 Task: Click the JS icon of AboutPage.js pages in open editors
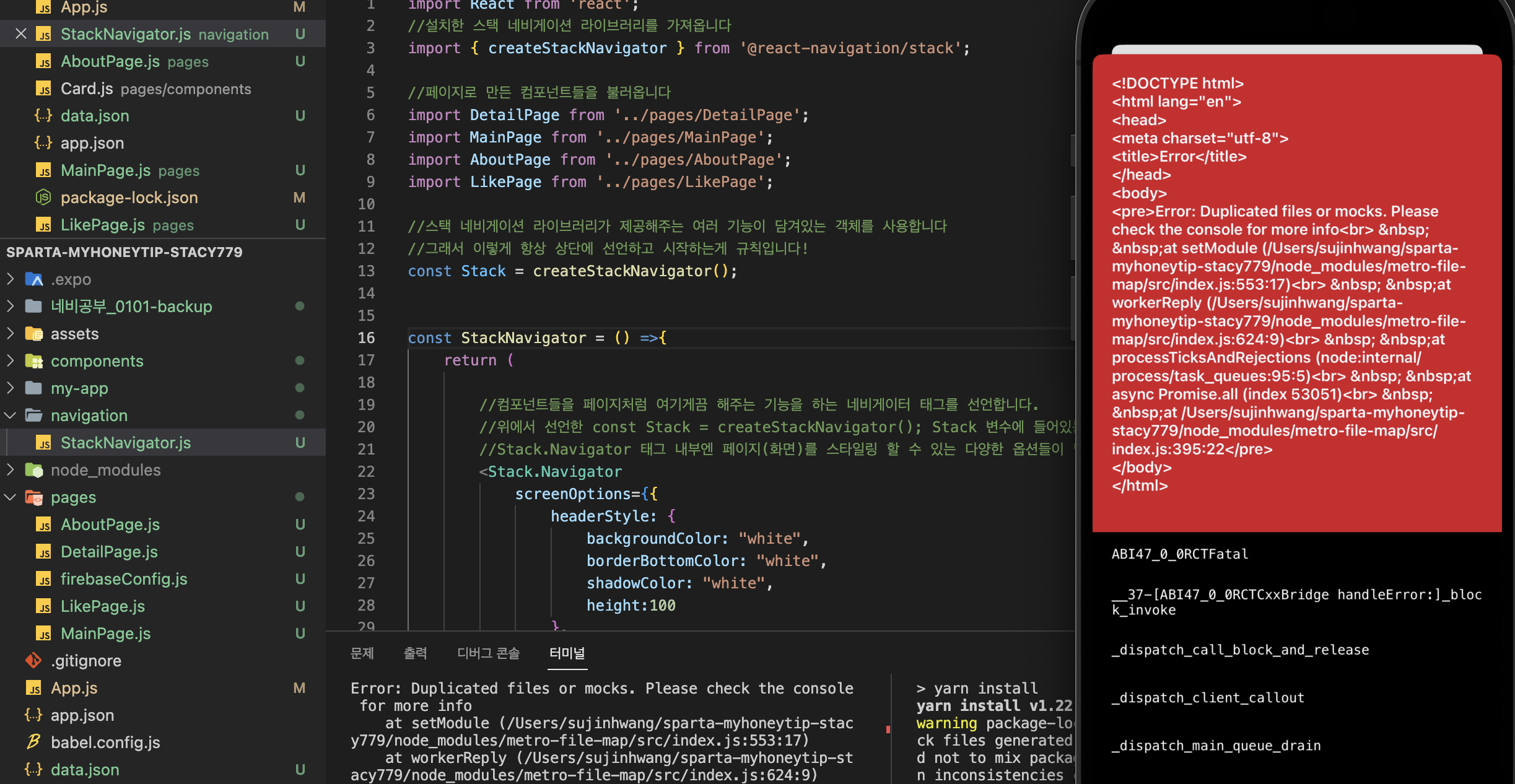click(43, 62)
